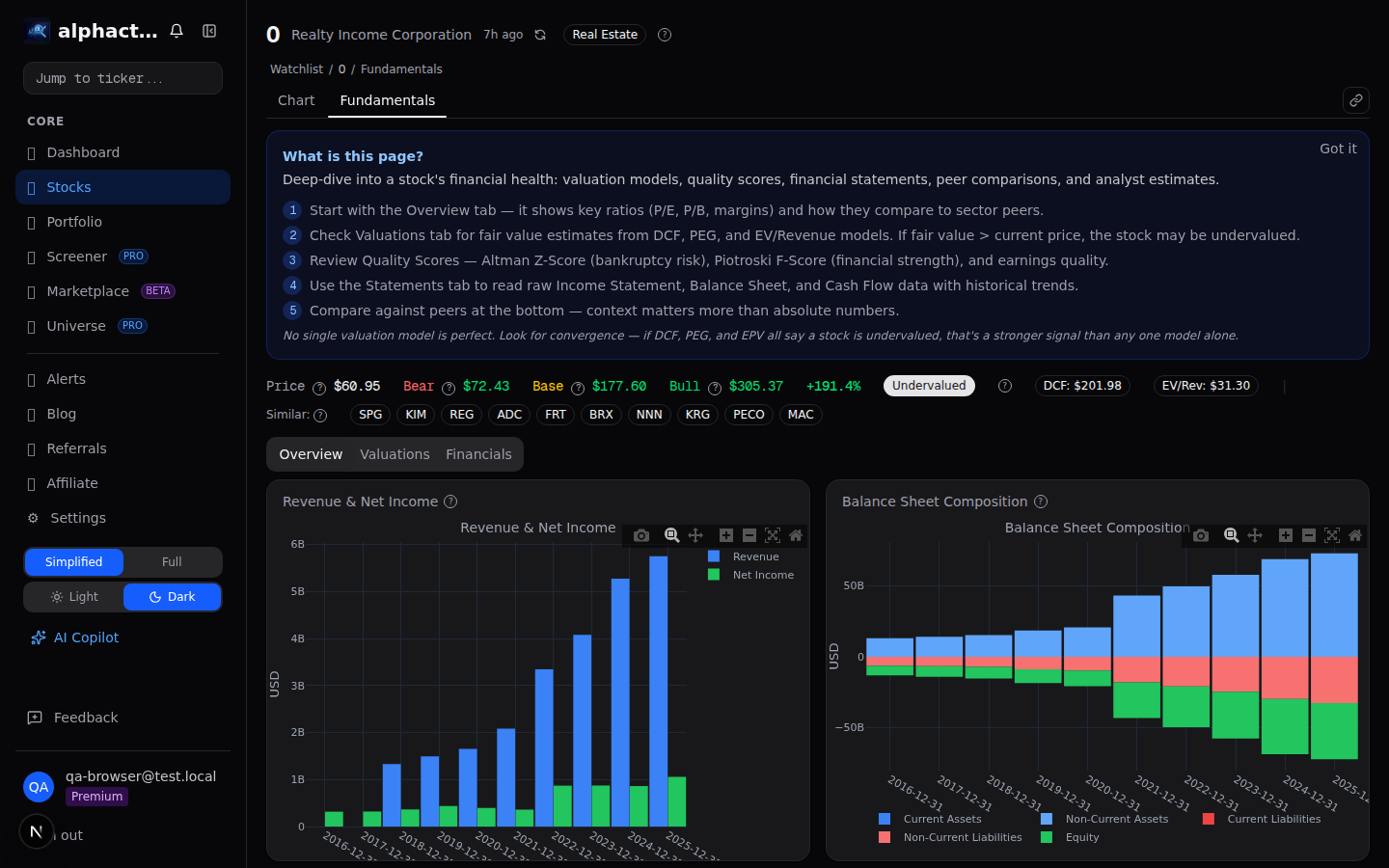
Task: Zoom in on the Revenue & Net Income chart
Action: [x=725, y=535]
